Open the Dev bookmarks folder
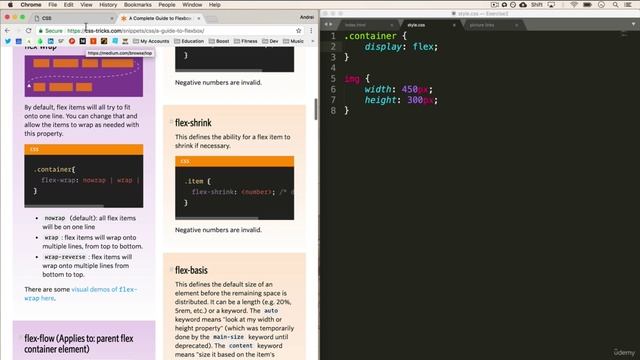Screen dimensions: 640x360 click(270, 41)
